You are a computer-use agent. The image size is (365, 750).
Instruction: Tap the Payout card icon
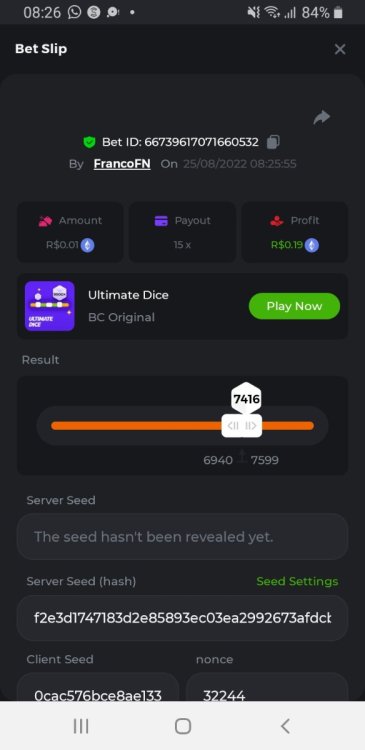point(161,221)
